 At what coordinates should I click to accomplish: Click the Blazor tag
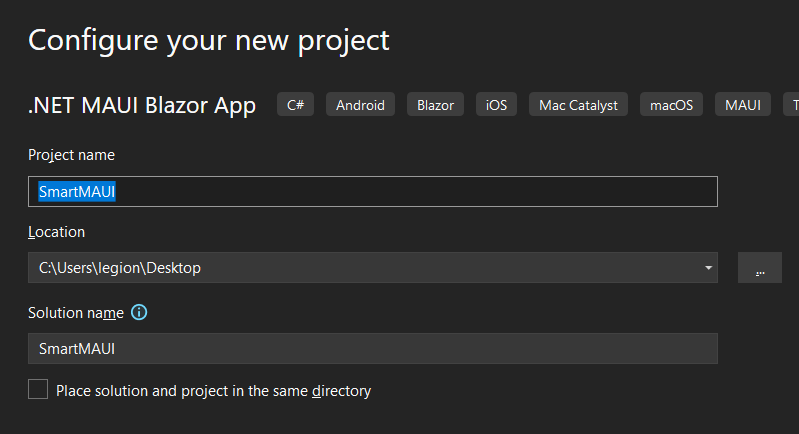pos(435,105)
